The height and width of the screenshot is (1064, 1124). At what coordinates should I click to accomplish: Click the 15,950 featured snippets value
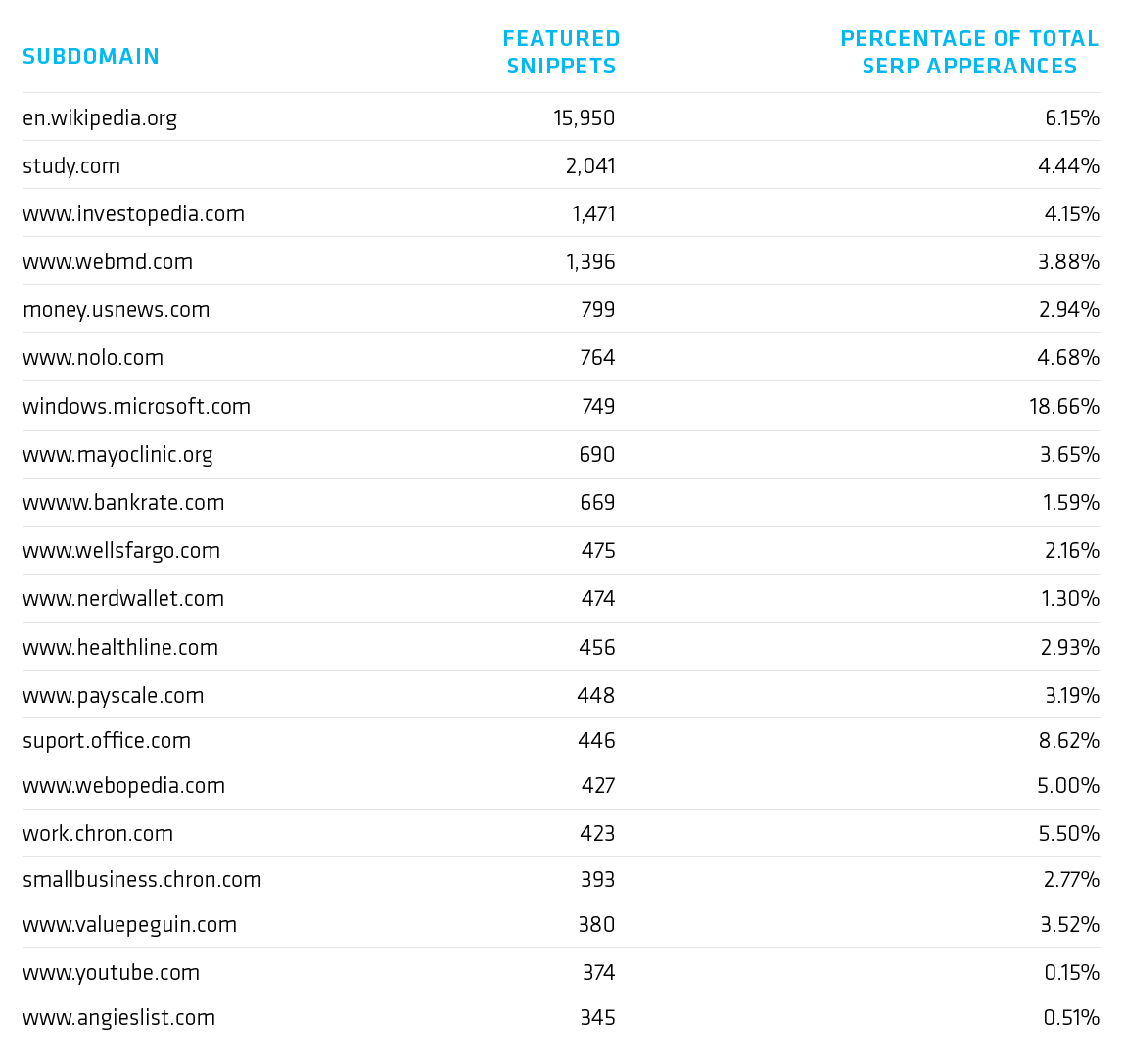[x=584, y=118]
